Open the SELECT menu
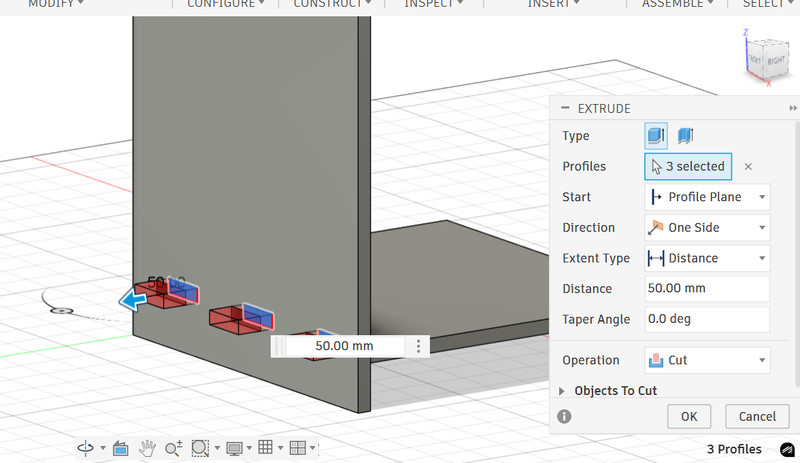Viewport: 800px width, 463px height. click(x=768, y=4)
